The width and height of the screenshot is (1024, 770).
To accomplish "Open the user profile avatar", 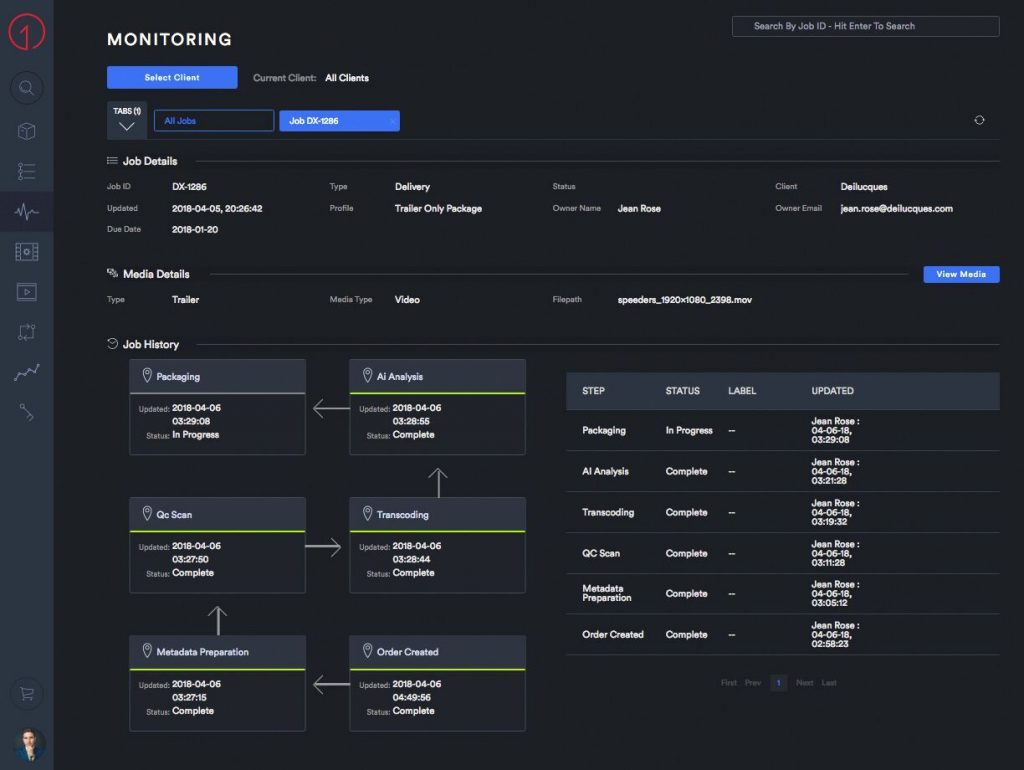I will tap(28, 744).
